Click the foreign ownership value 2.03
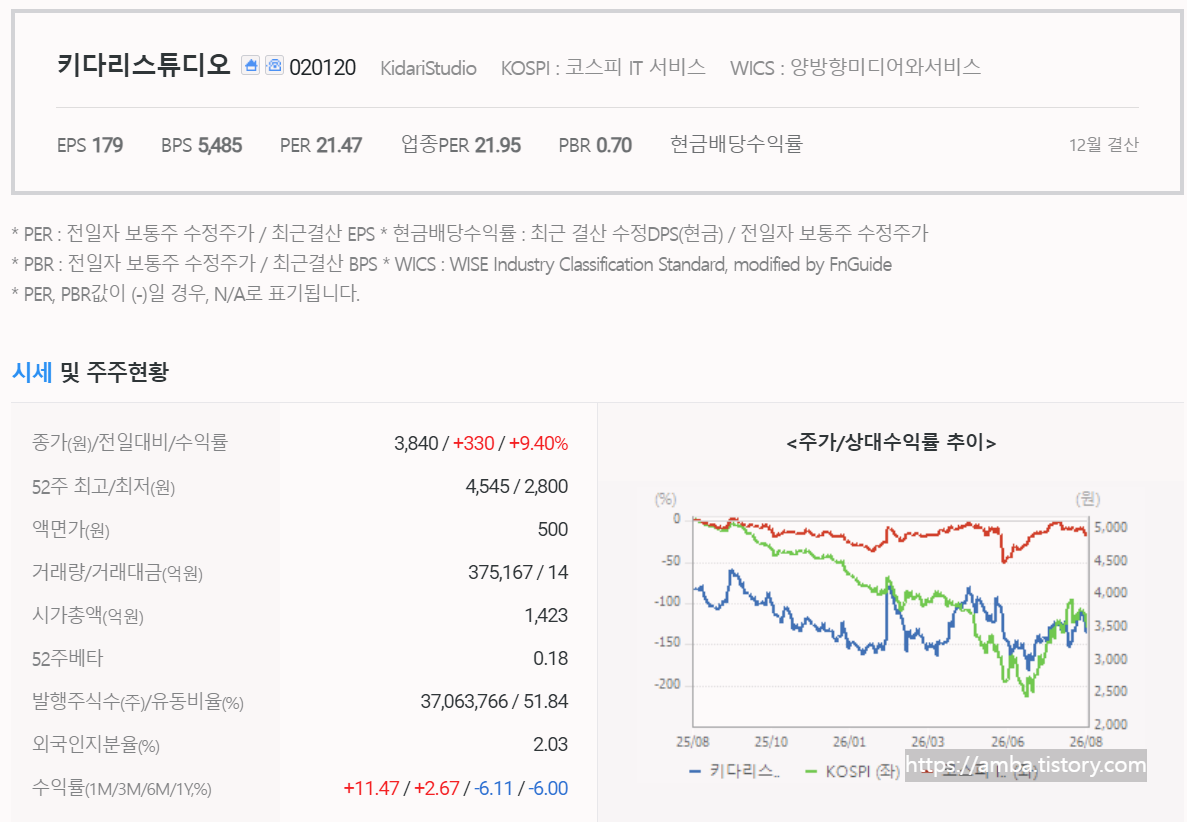 click(550, 745)
